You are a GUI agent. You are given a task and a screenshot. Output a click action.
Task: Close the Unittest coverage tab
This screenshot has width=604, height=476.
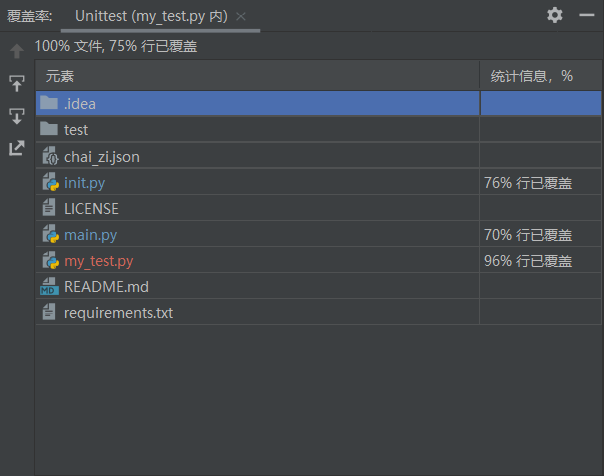[241, 16]
